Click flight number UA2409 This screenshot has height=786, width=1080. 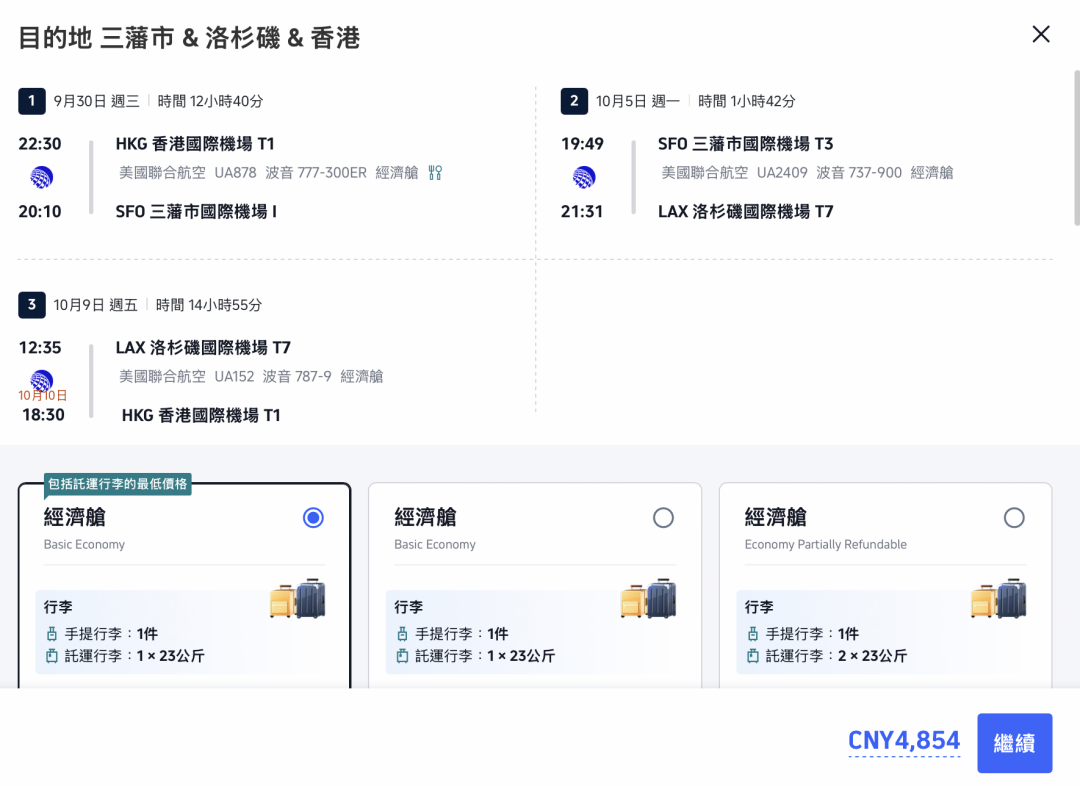pyautogui.click(x=782, y=173)
